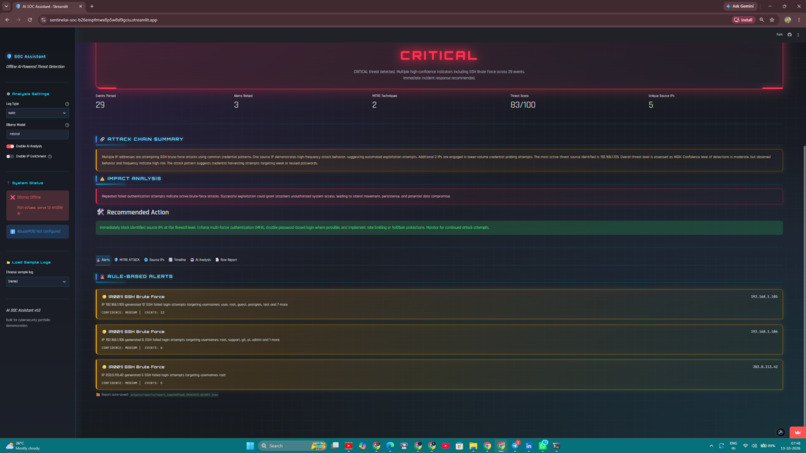Open Microsoft Store from the taskbar

[459, 446]
